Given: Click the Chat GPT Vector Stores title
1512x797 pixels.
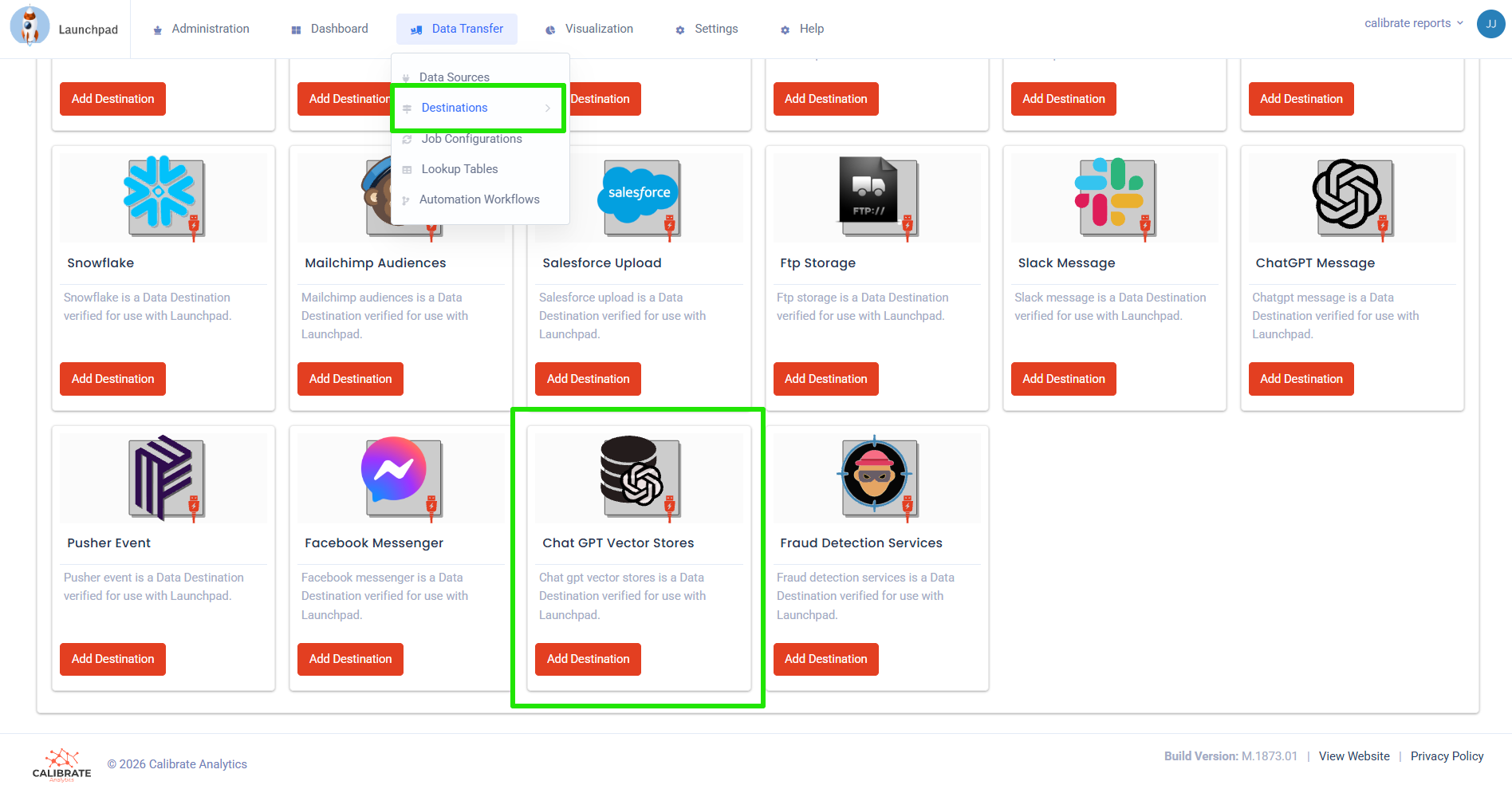Looking at the screenshot, I should 618,543.
